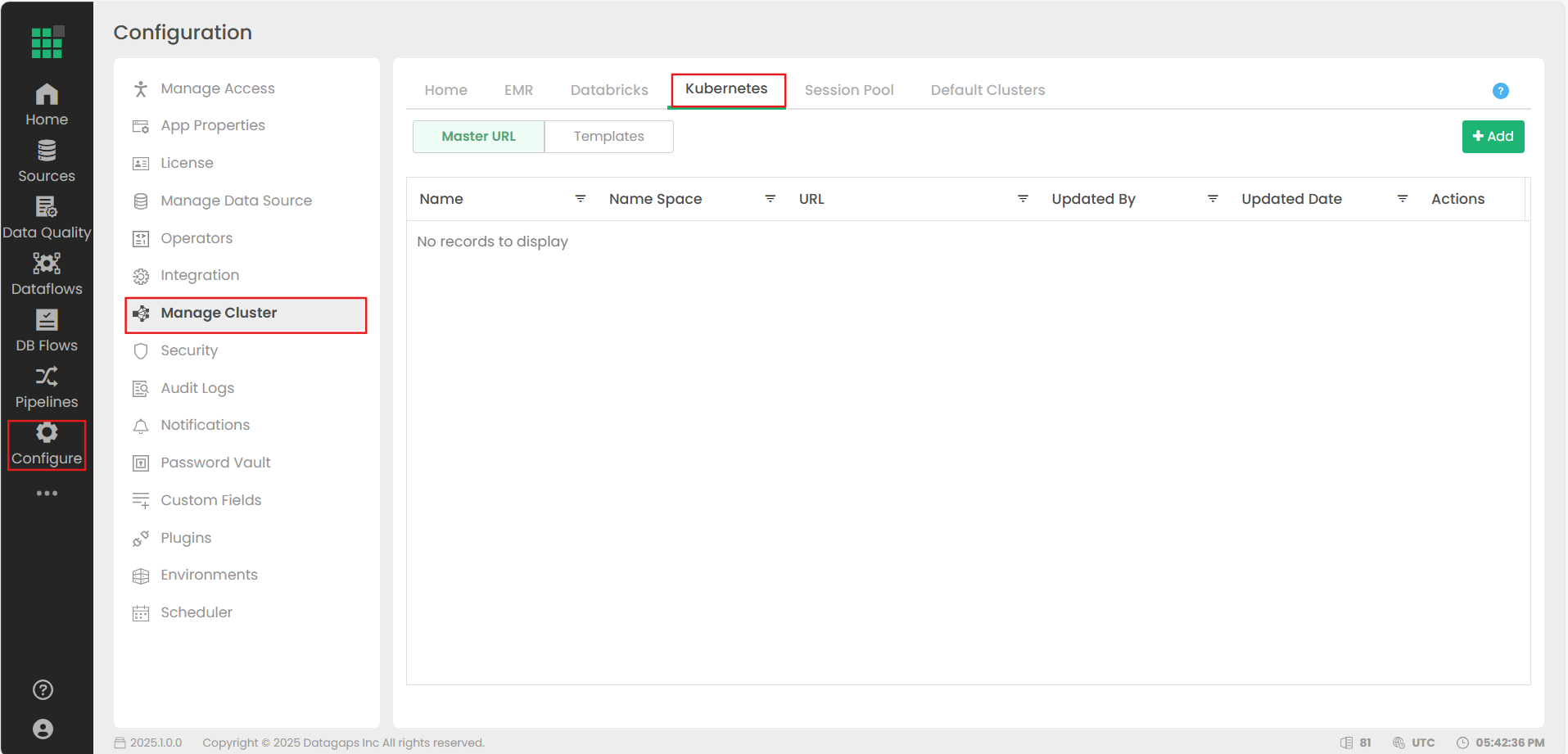
Task: Open Password Vault in the configuration menu
Action: click(x=215, y=463)
